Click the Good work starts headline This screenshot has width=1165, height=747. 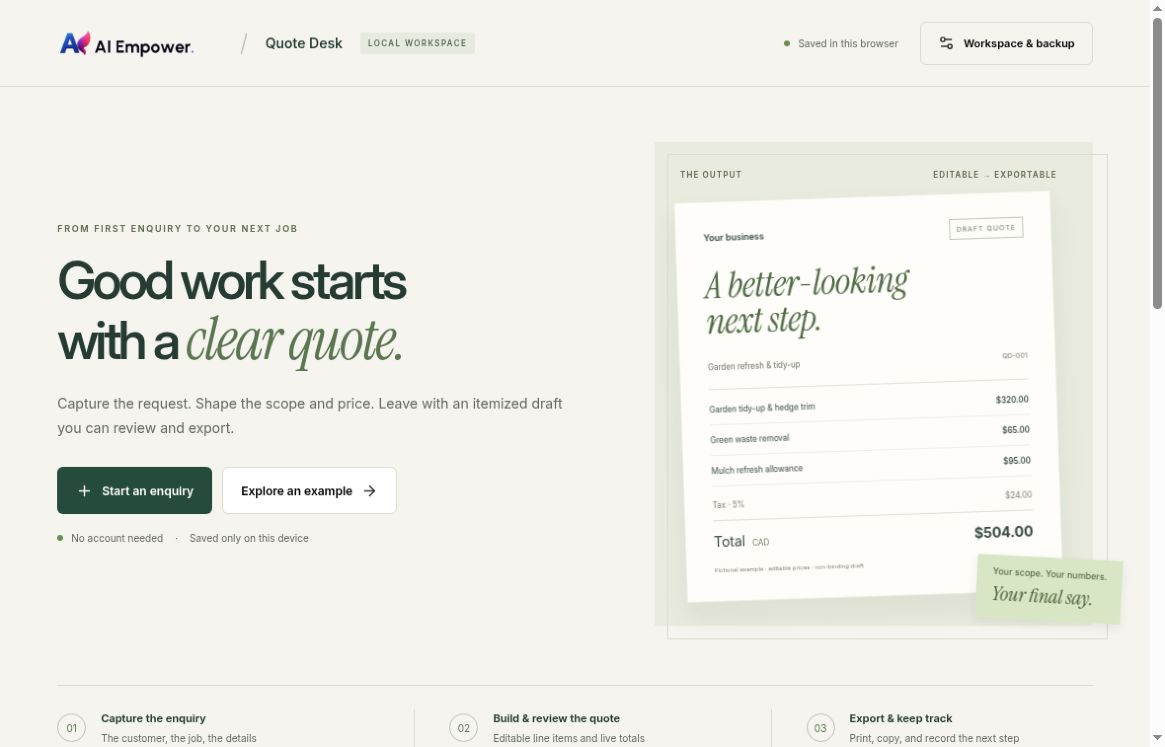tap(232, 282)
